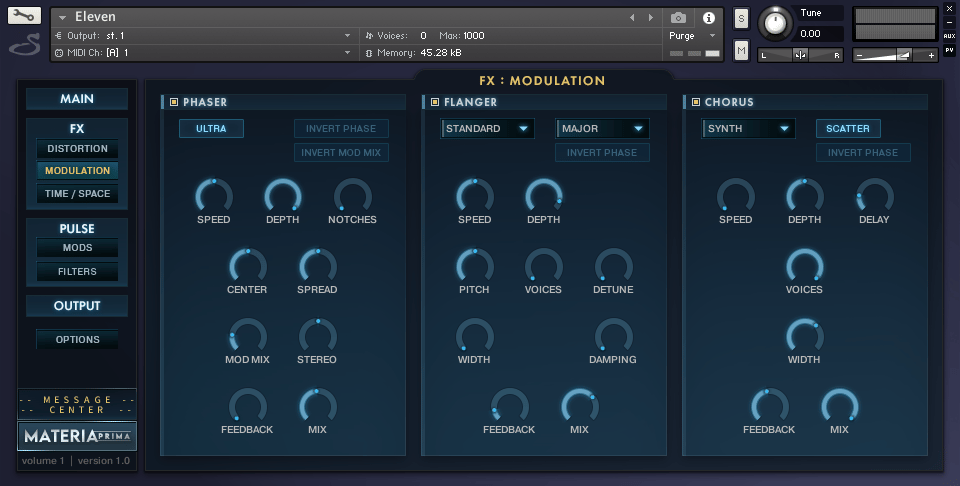
Task: Disable the Flanger effect power switch
Action: (435, 102)
